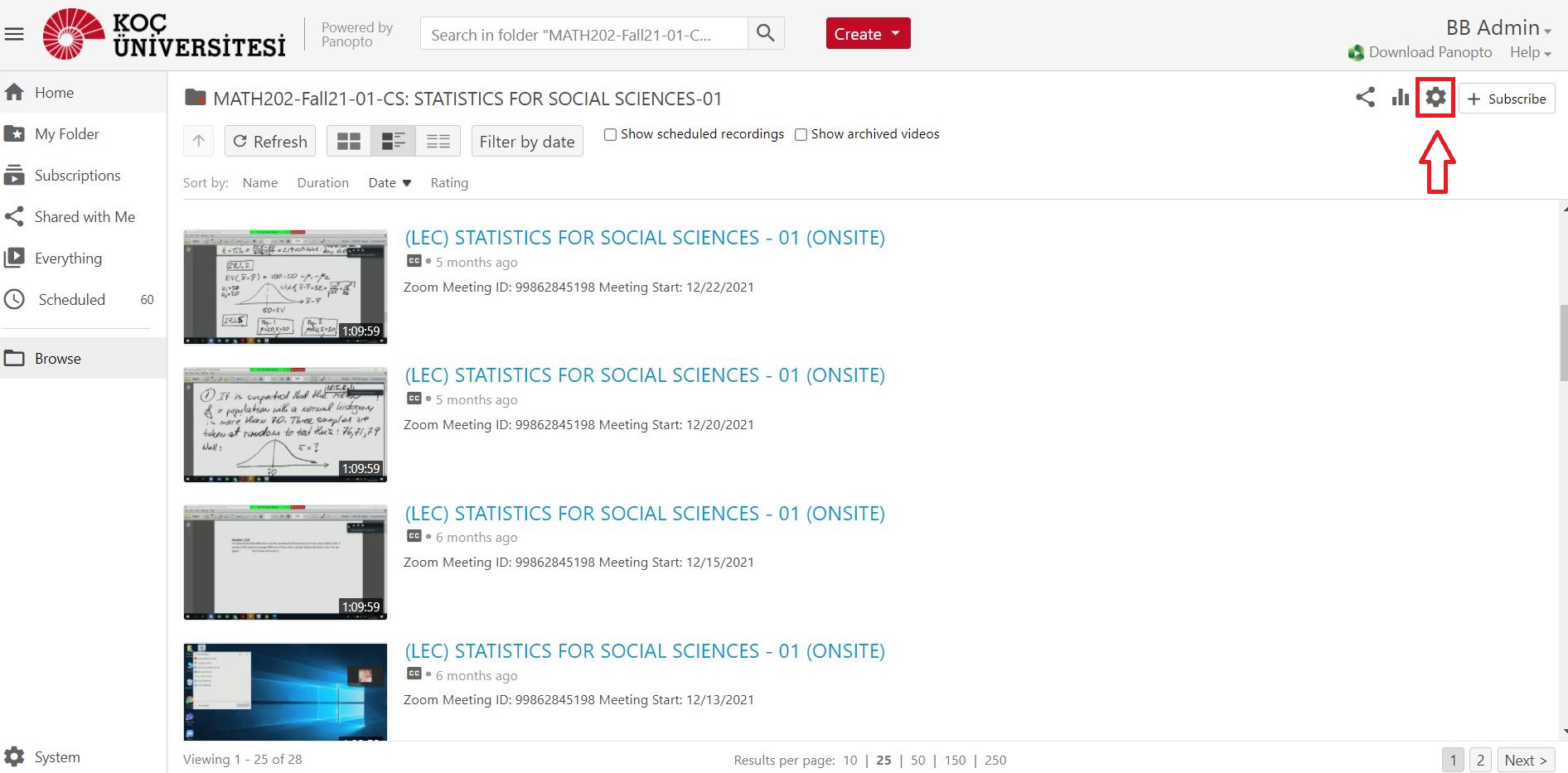The width and height of the screenshot is (1568, 773).
Task: Click the search magnifier button
Action: coord(766,34)
